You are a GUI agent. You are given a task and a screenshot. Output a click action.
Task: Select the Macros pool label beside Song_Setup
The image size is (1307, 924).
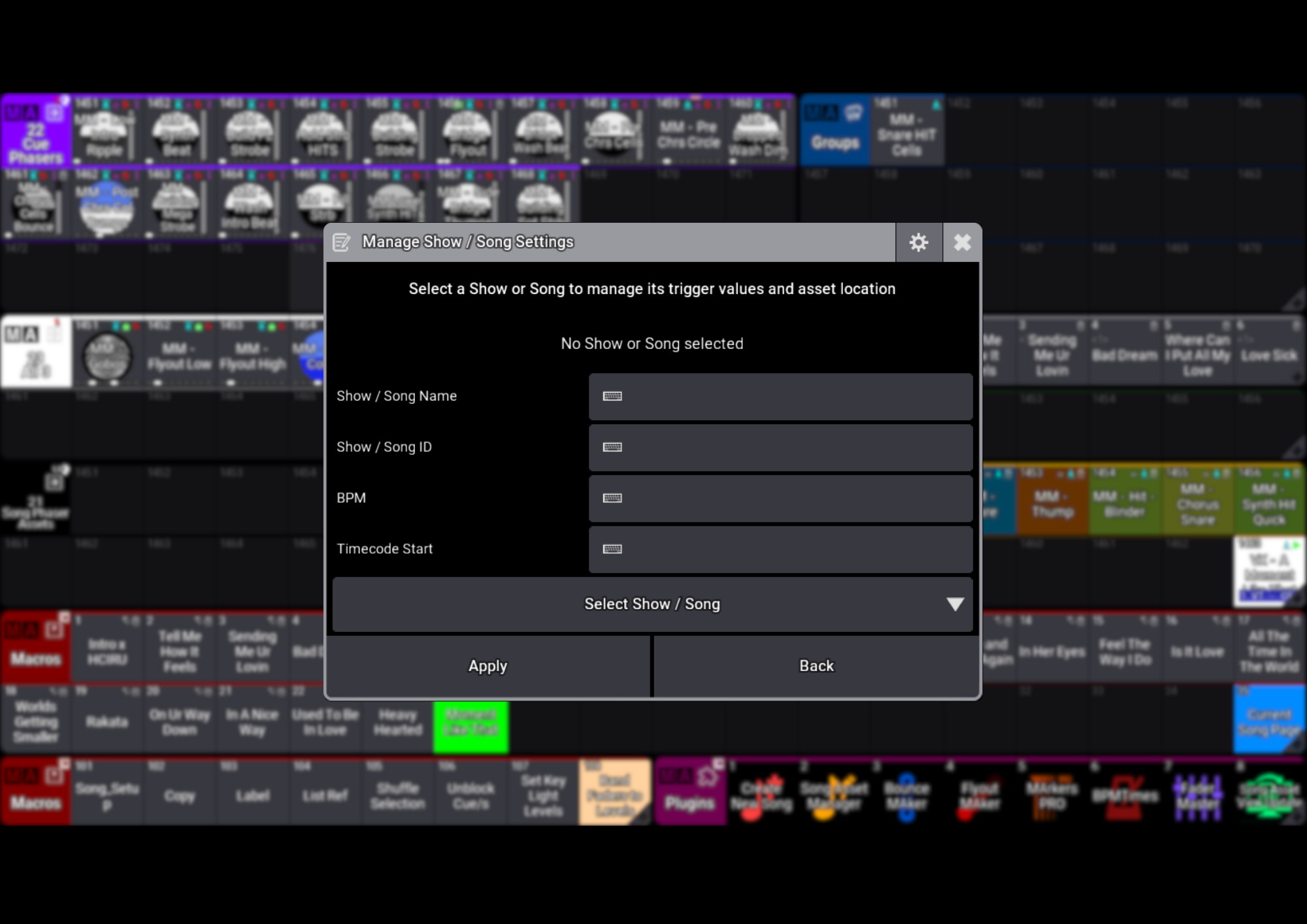(36, 792)
